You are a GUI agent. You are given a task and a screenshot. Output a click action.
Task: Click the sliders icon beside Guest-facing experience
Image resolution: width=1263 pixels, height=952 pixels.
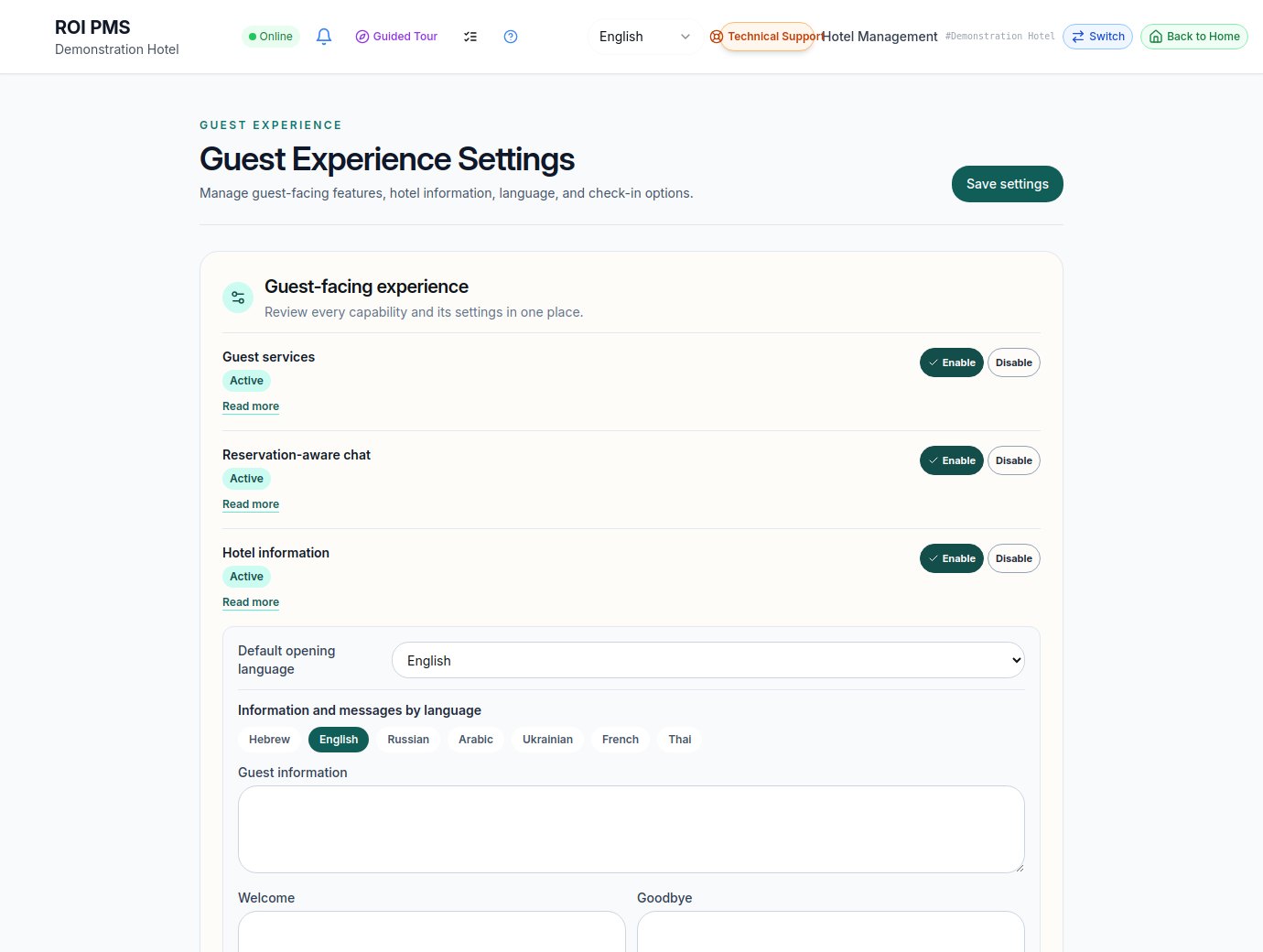238,297
